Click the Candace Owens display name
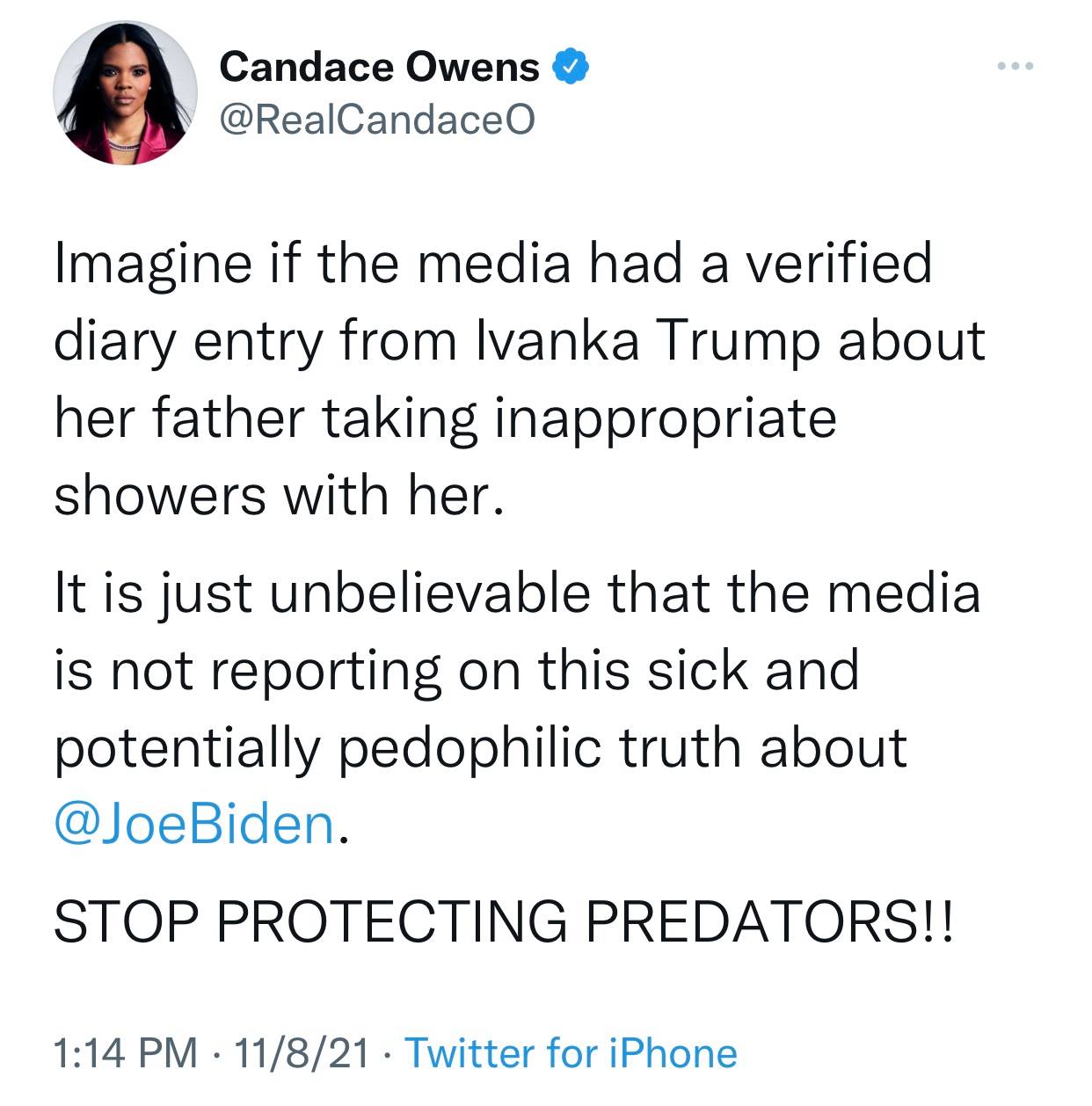 (x=379, y=68)
